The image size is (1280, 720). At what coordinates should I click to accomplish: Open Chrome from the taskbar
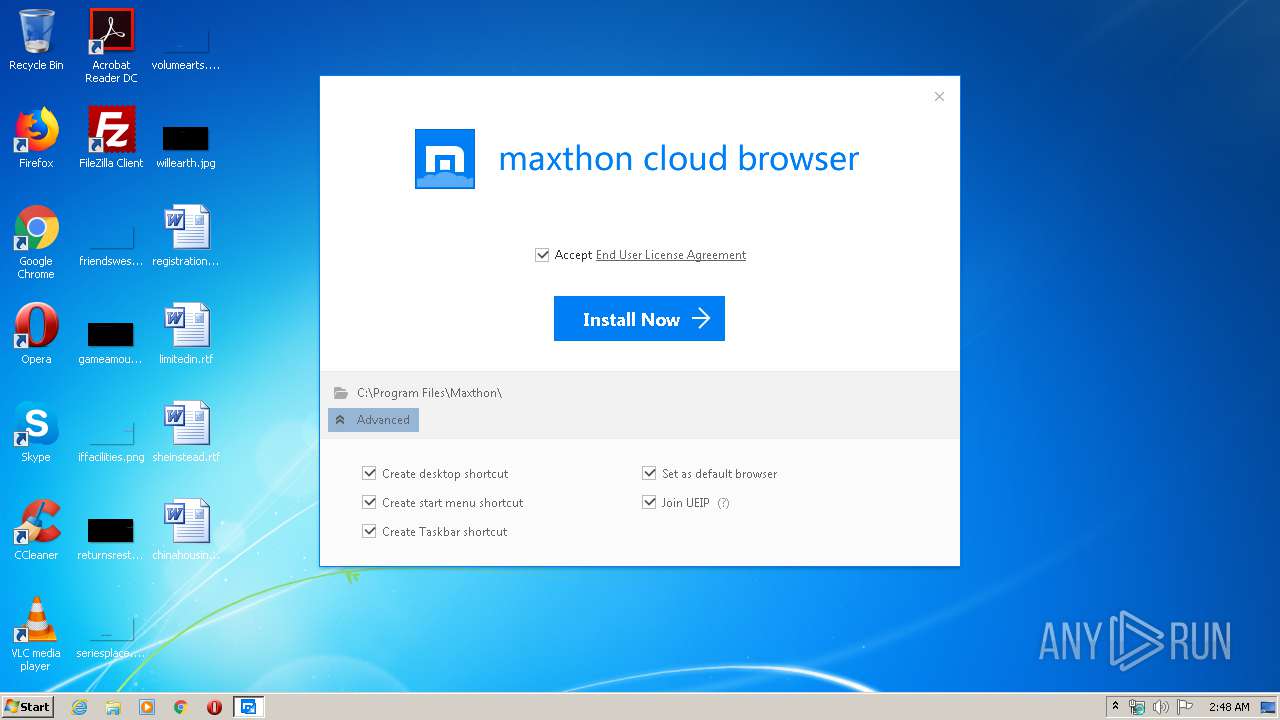click(181, 707)
